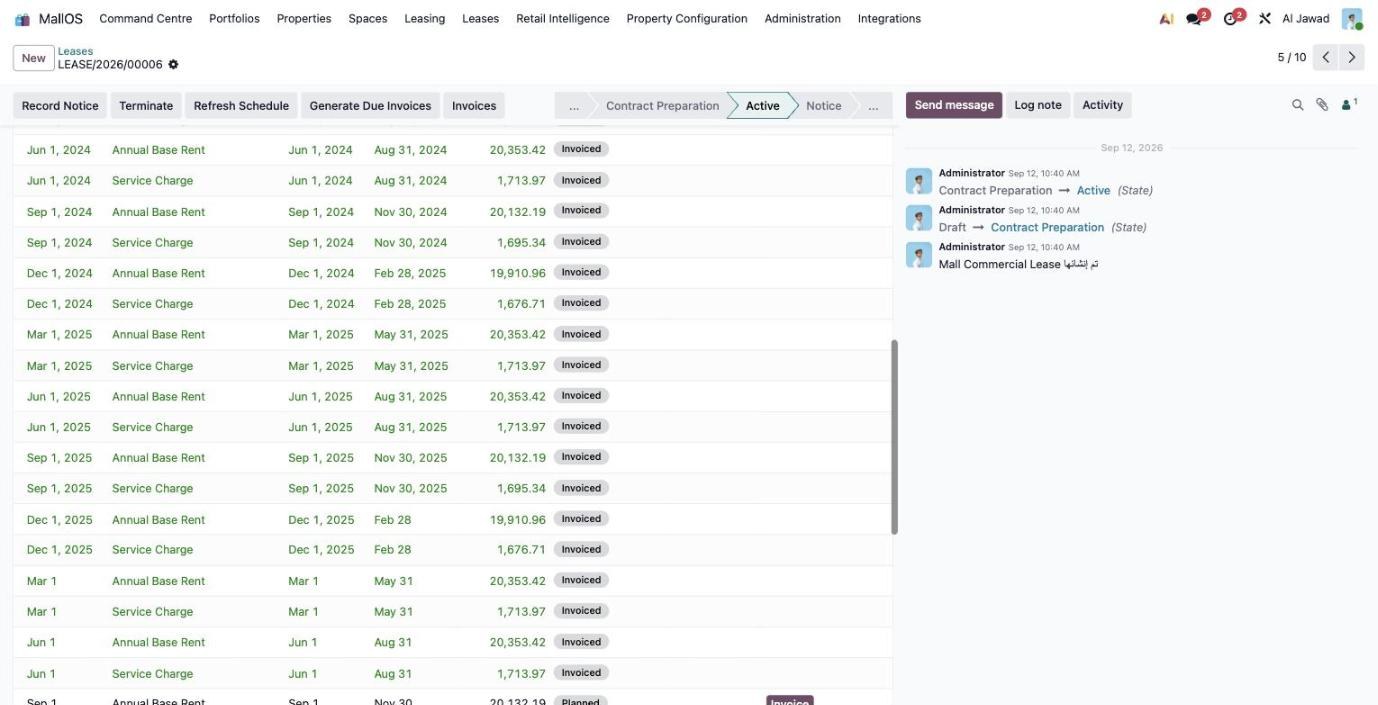Image resolution: width=1378 pixels, height=705 pixels.
Task: Open the MallOS app home icon
Action: click(x=22, y=19)
